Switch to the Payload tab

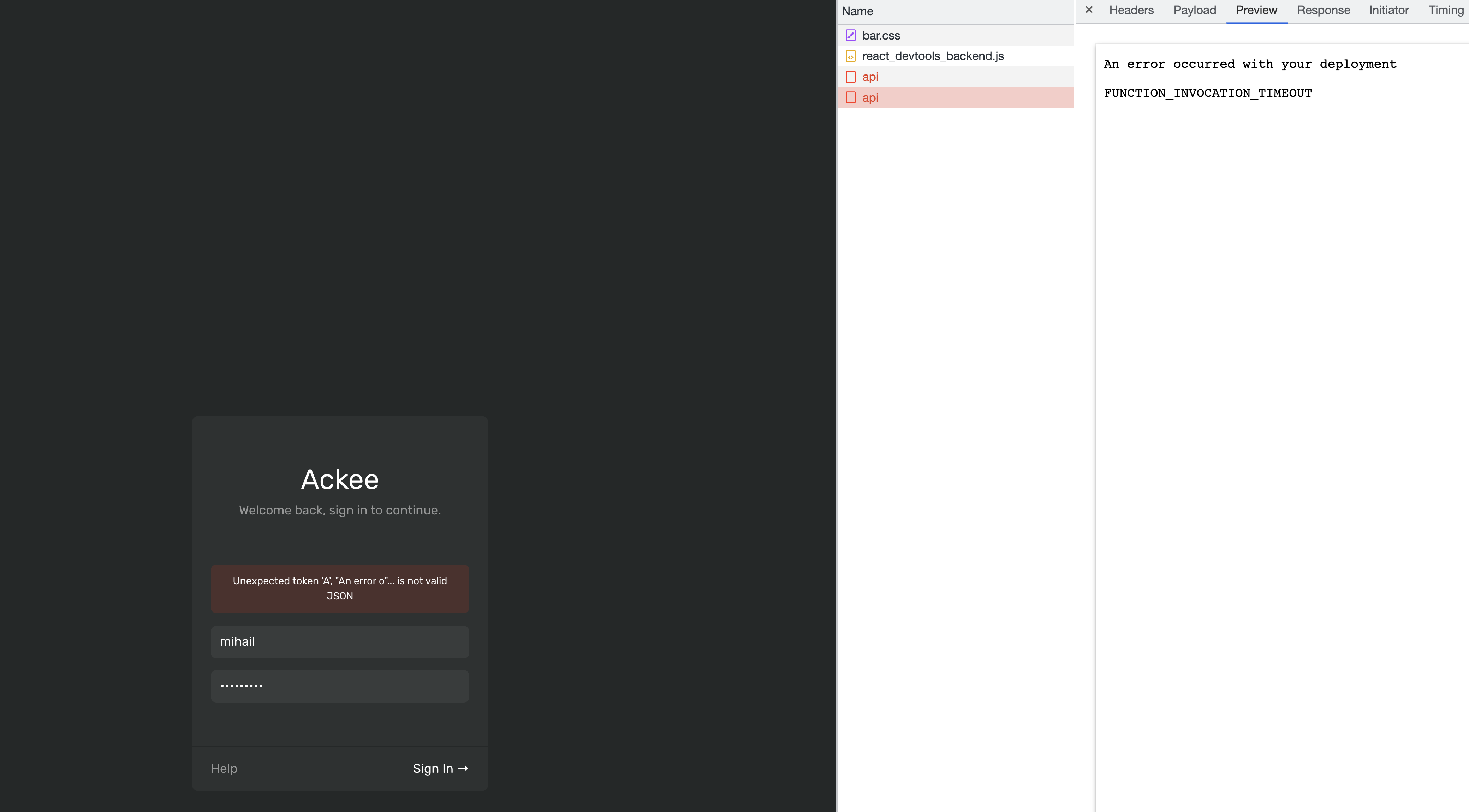point(1194,10)
